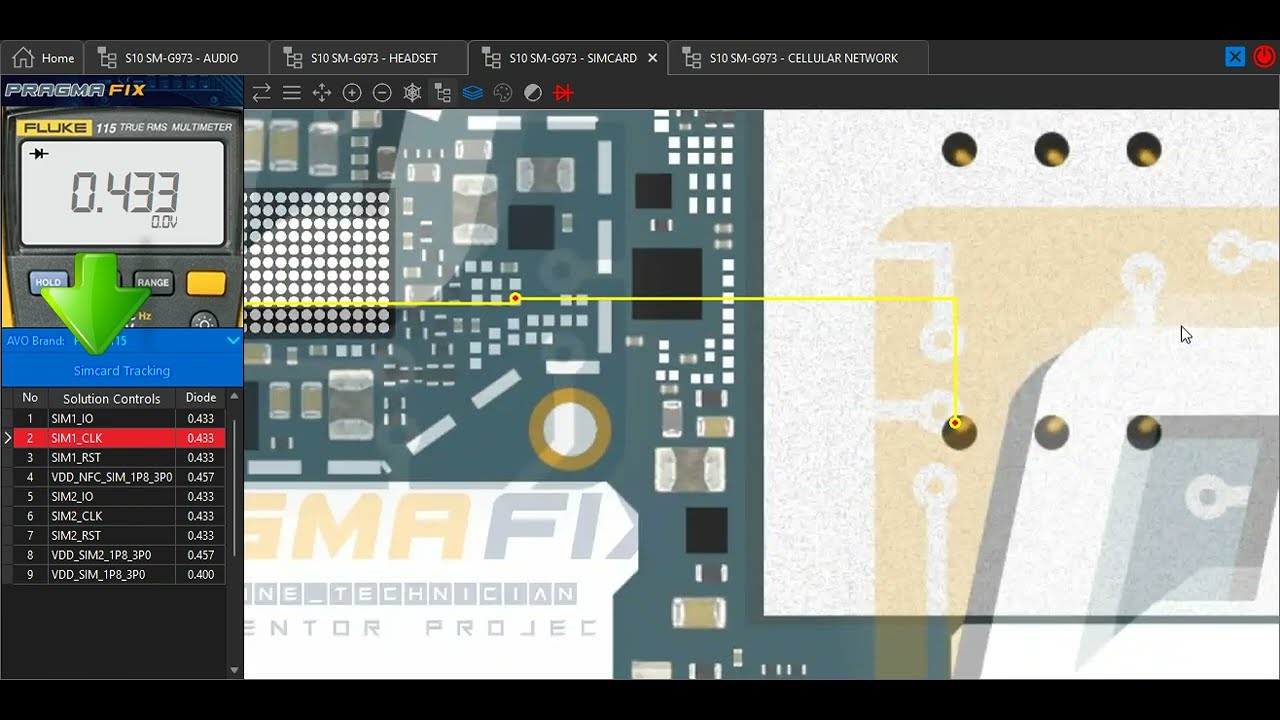Click the zoom in plus icon
This screenshot has height=720, width=1280.
(352, 93)
